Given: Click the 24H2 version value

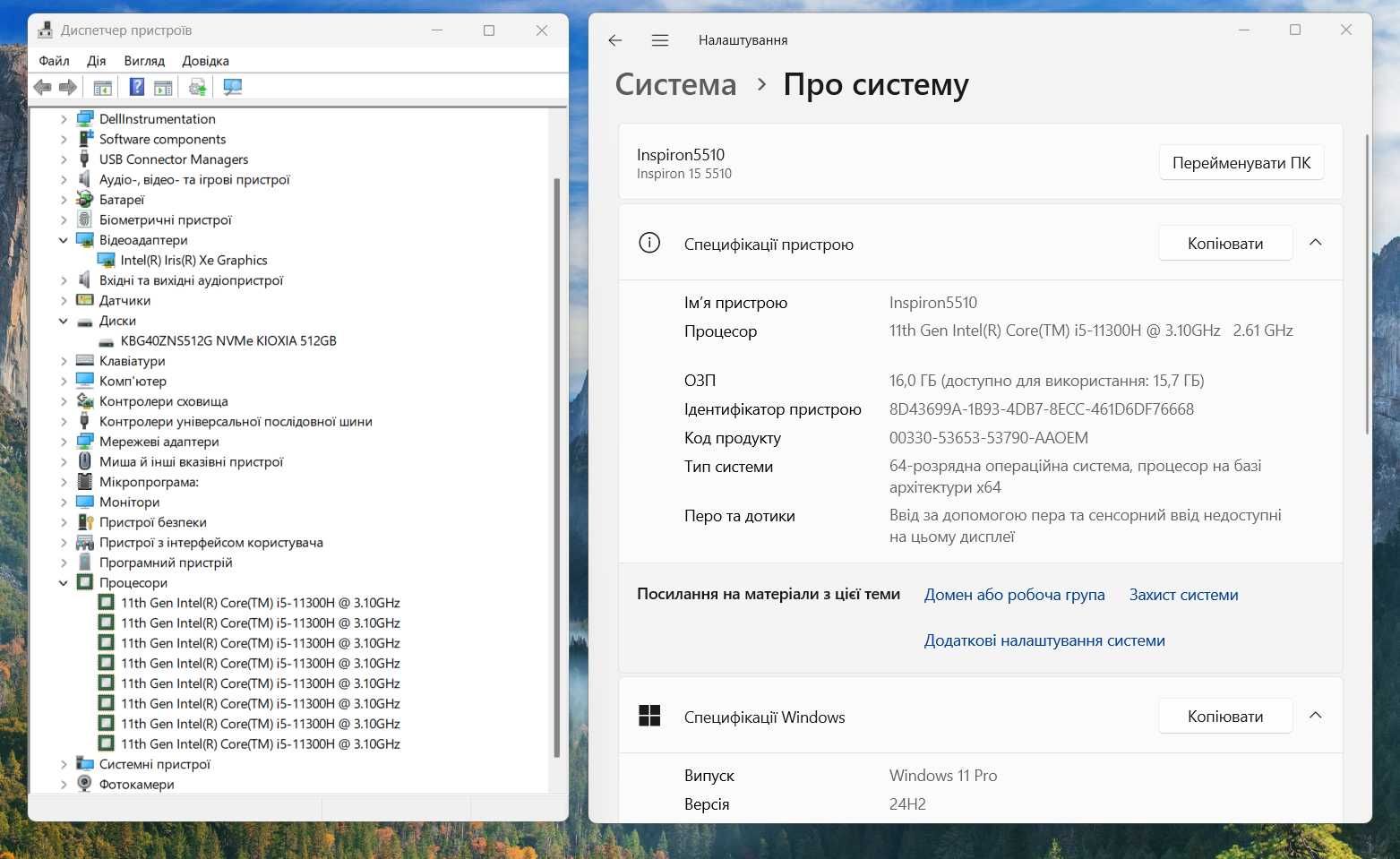Looking at the screenshot, I should pos(906,804).
